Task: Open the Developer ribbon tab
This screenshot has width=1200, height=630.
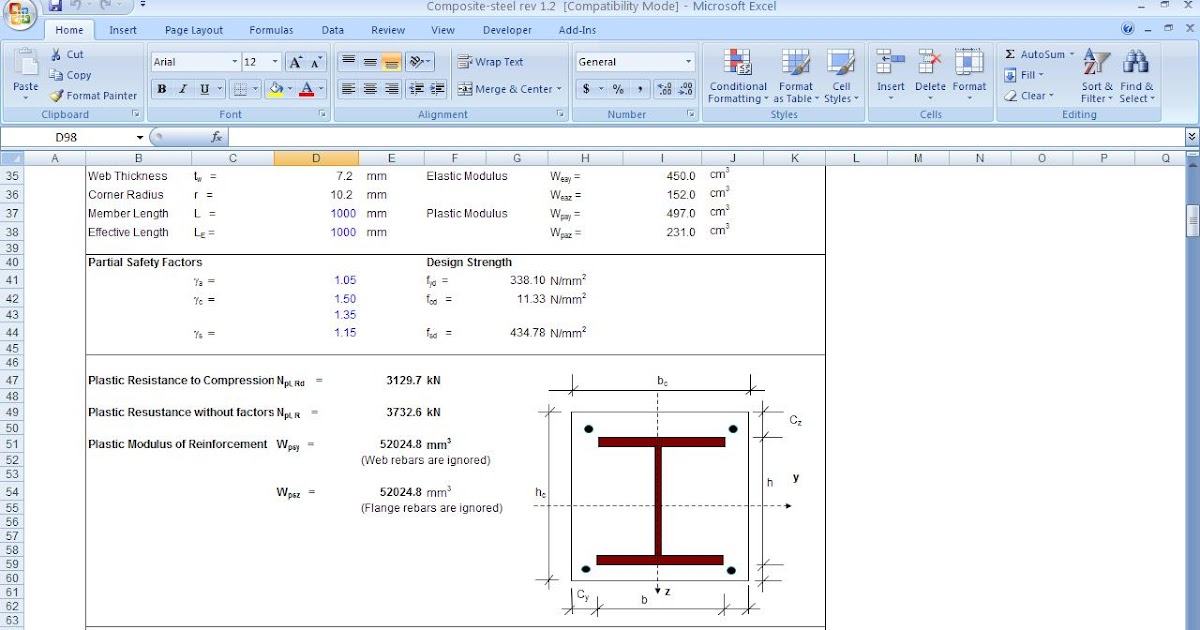Action: (507, 29)
